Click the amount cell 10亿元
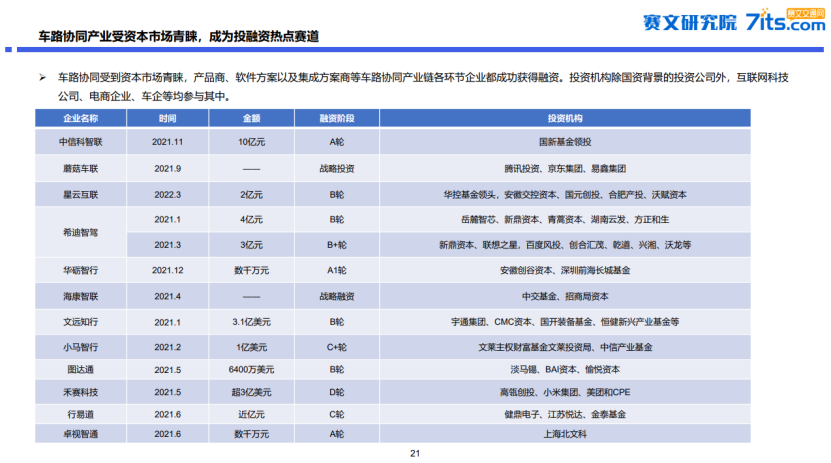 pos(251,142)
